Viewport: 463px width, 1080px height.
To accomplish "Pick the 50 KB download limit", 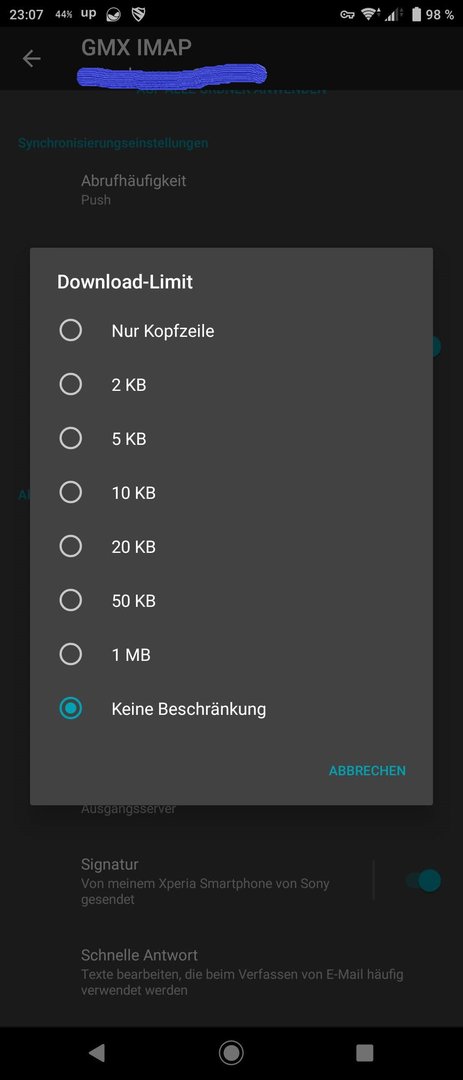I will coord(70,601).
